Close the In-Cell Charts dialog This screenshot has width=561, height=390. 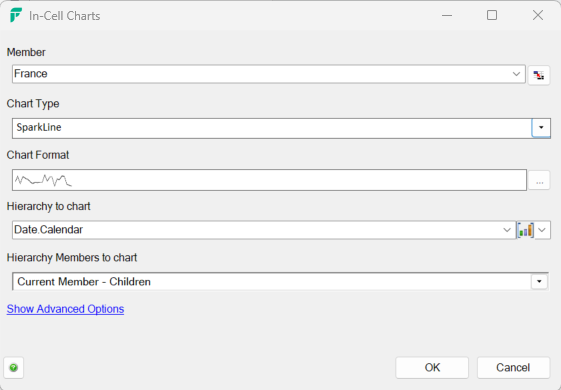[538, 15]
